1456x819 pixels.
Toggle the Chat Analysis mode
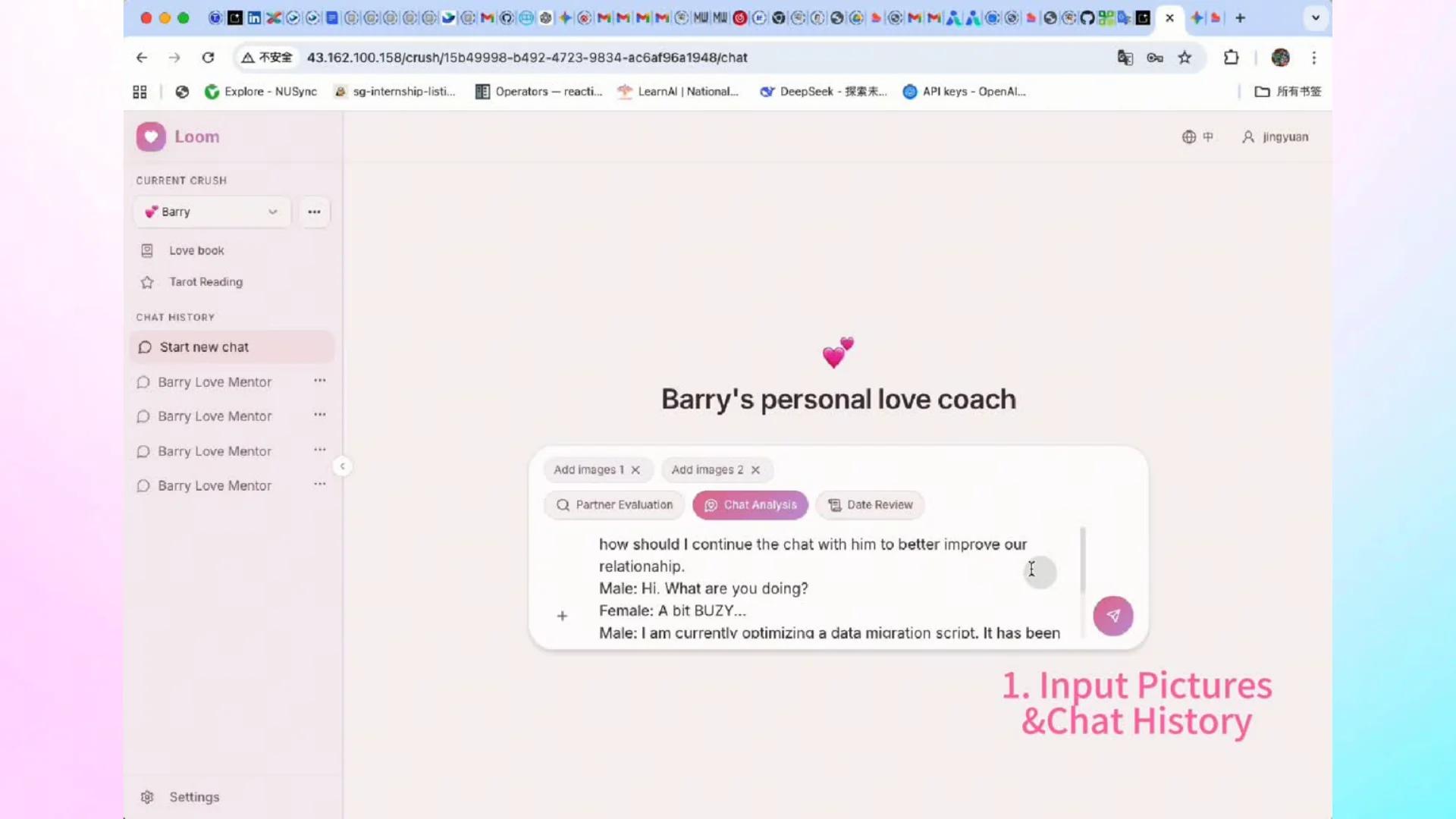(750, 505)
